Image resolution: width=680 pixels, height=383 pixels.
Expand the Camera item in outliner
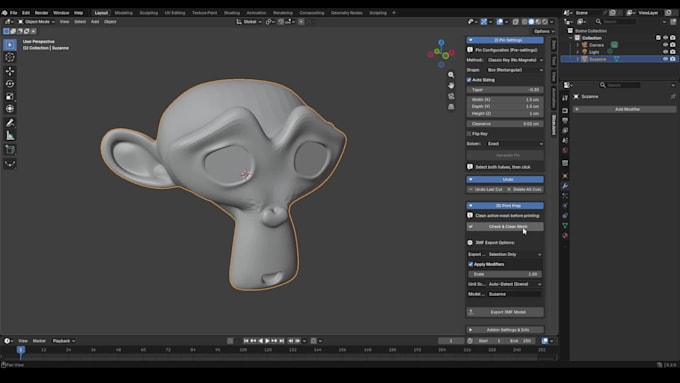578,45
